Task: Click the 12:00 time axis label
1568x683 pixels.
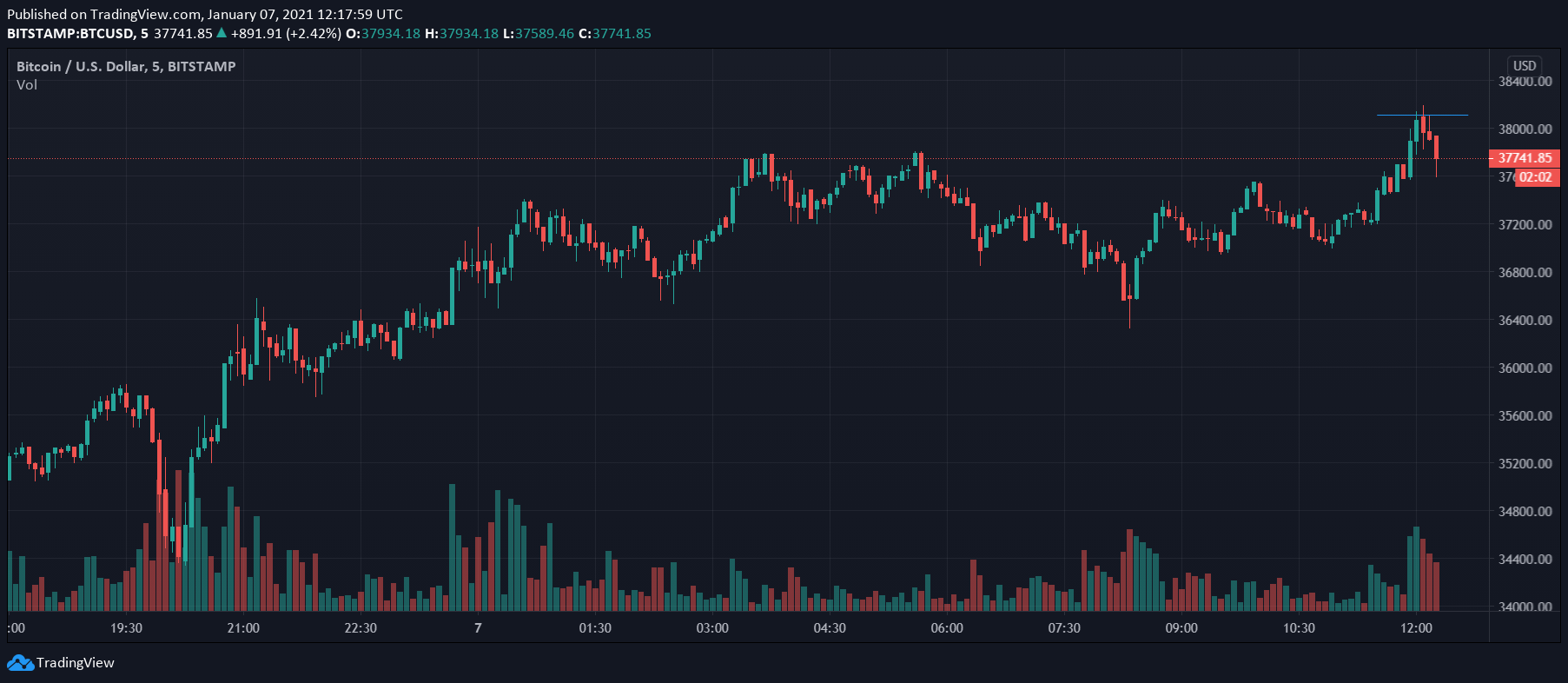Action: click(1416, 628)
